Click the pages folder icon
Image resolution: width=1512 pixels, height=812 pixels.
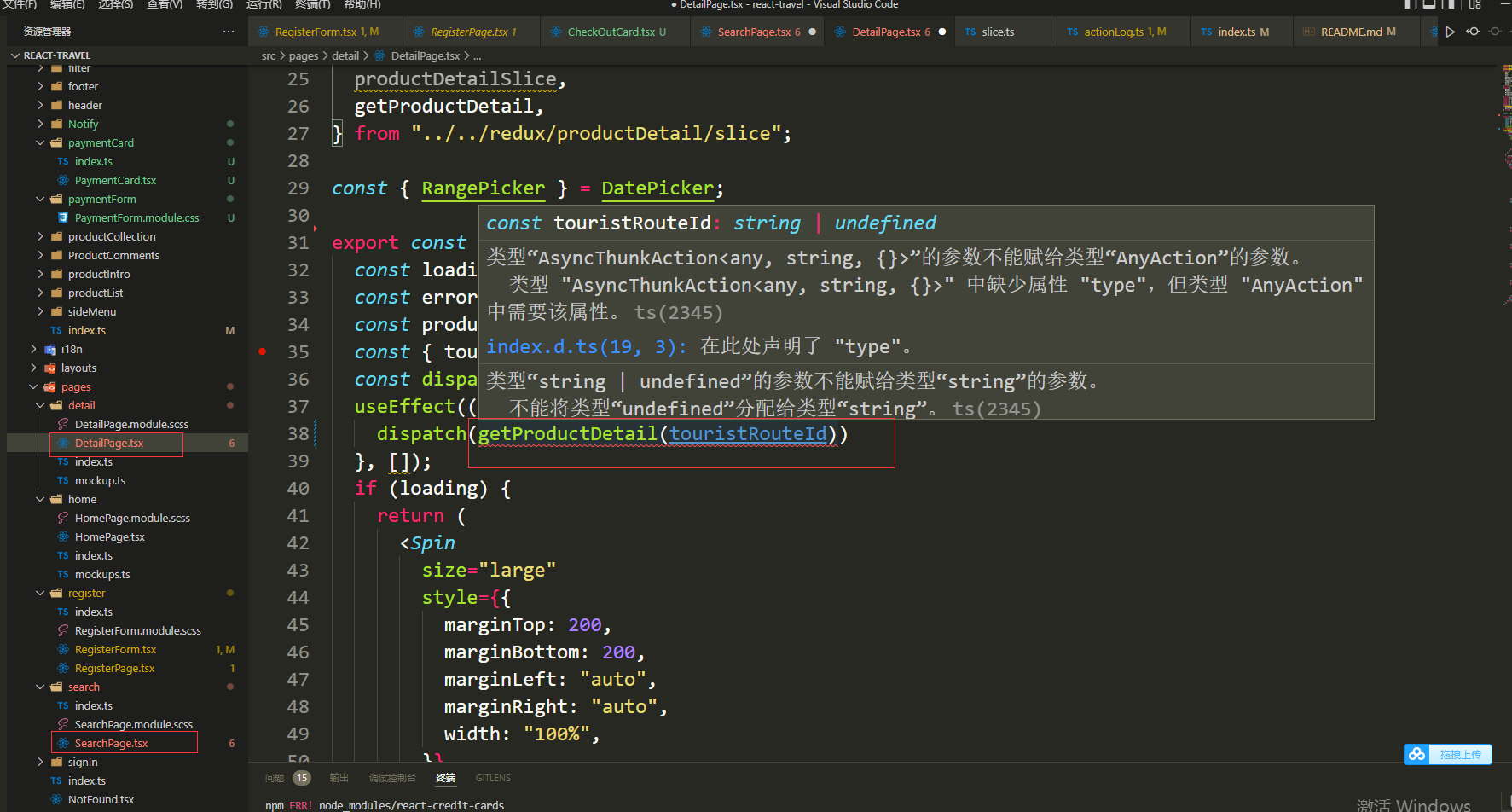(x=49, y=386)
